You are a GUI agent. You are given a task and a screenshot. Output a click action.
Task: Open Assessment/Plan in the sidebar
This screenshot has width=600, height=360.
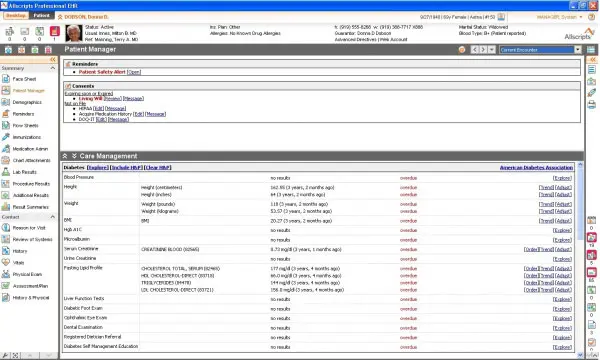click(x=30, y=286)
